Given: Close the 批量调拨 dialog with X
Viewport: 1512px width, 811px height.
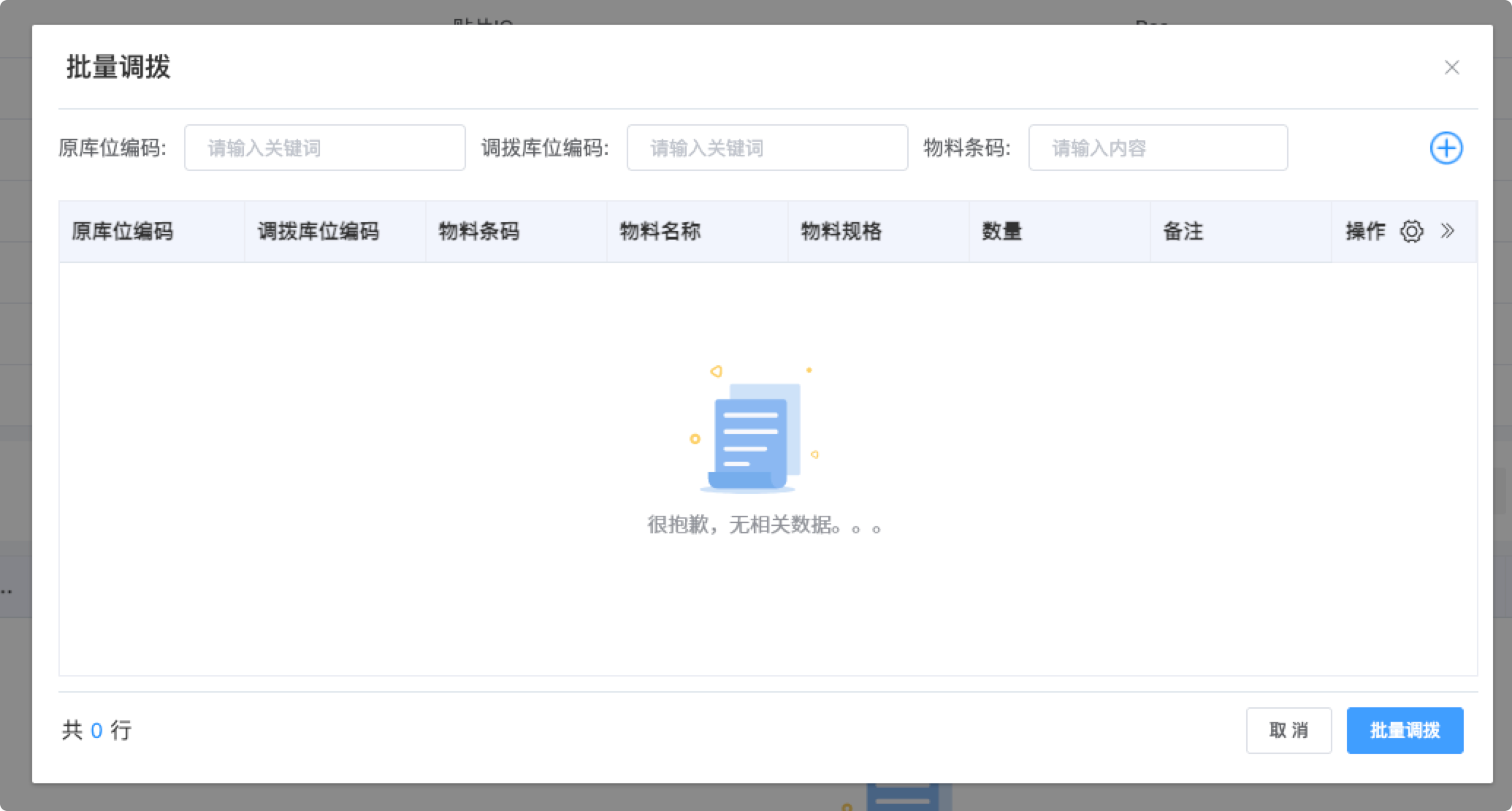Looking at the screenshot, I should [x=1451, y=67].
